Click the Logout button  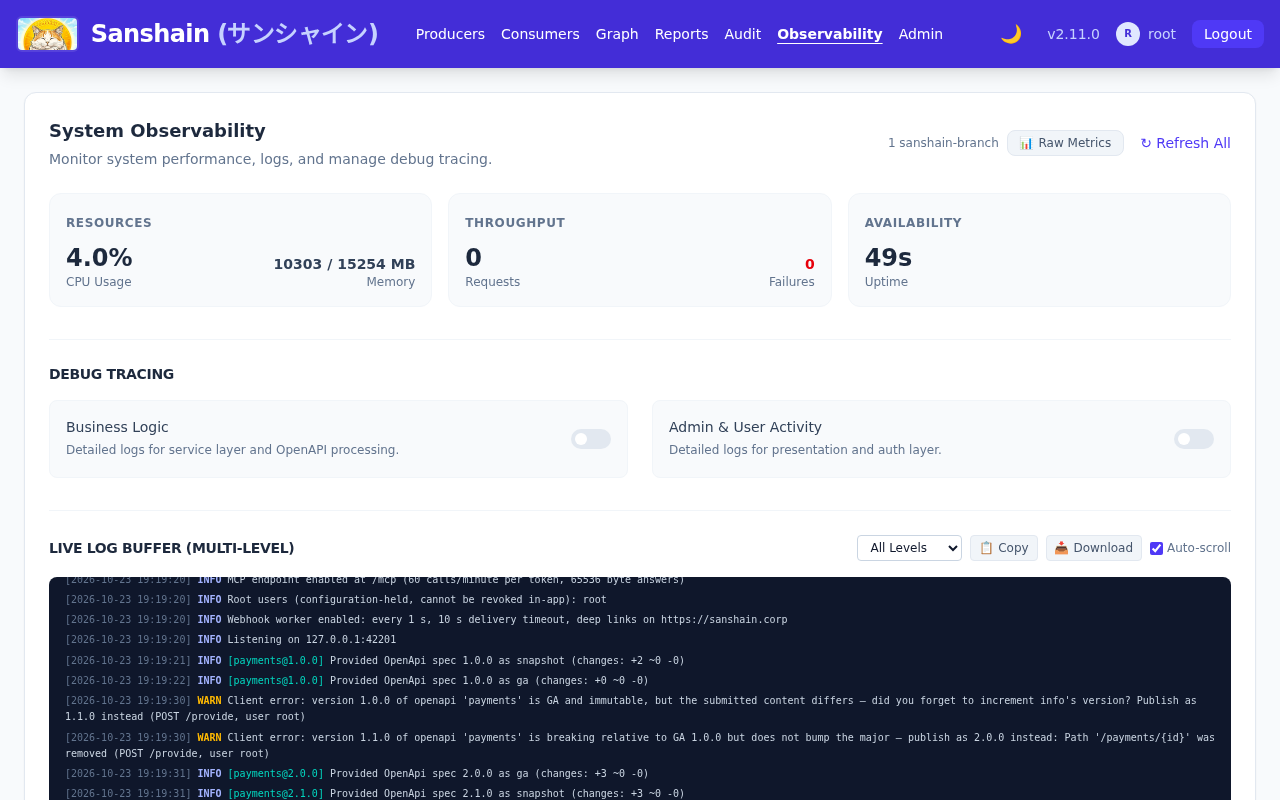coord(1228,34)
